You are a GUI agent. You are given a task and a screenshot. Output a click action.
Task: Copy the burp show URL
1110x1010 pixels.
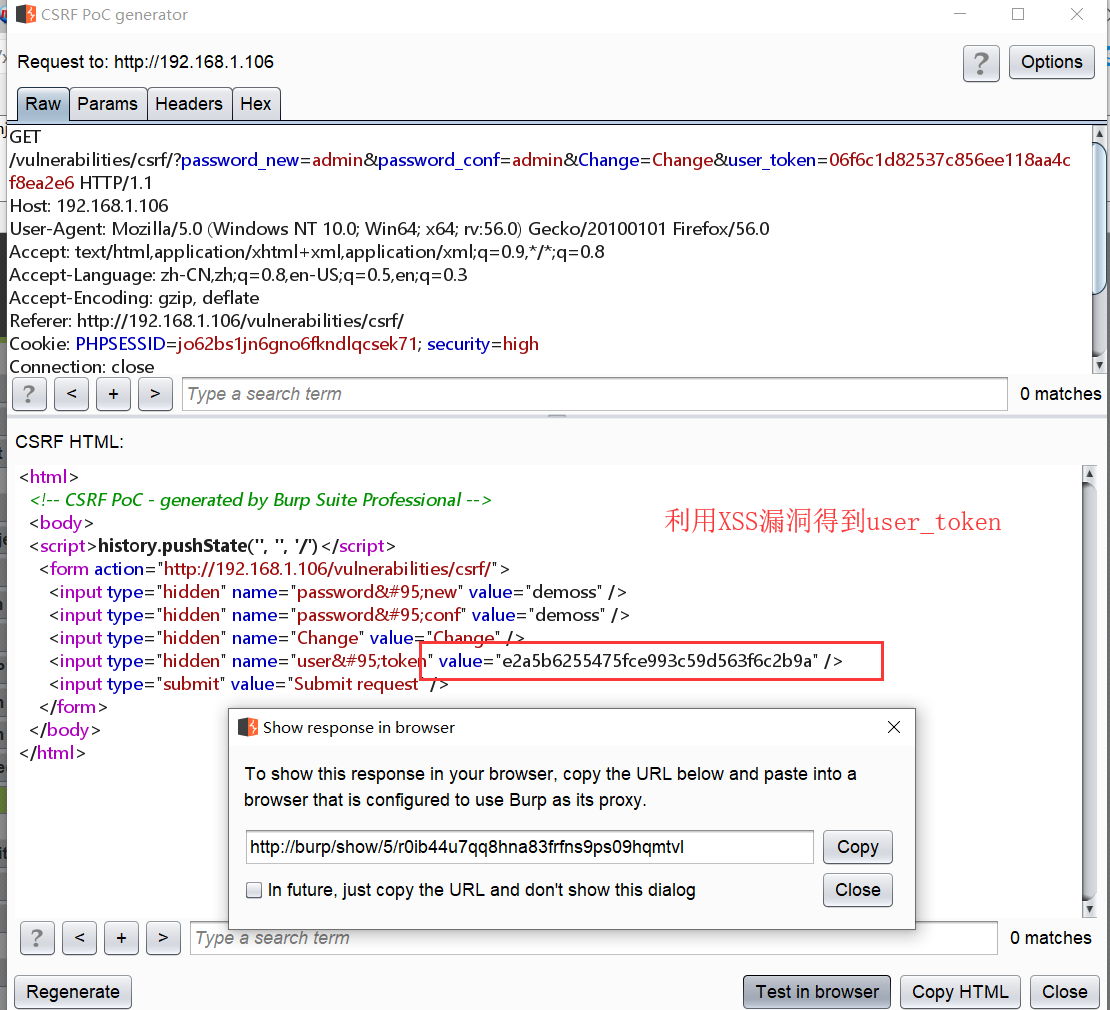(857, 847)
